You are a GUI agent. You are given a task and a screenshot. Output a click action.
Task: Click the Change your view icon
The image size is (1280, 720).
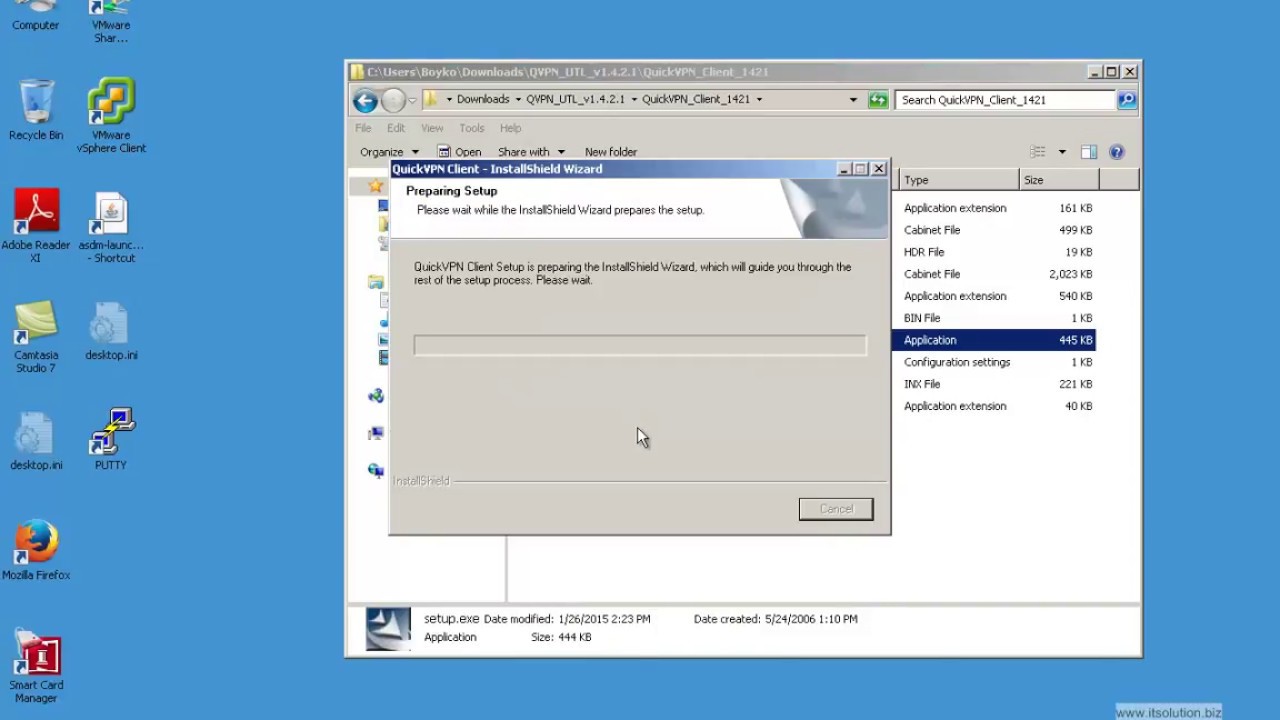1038,152
